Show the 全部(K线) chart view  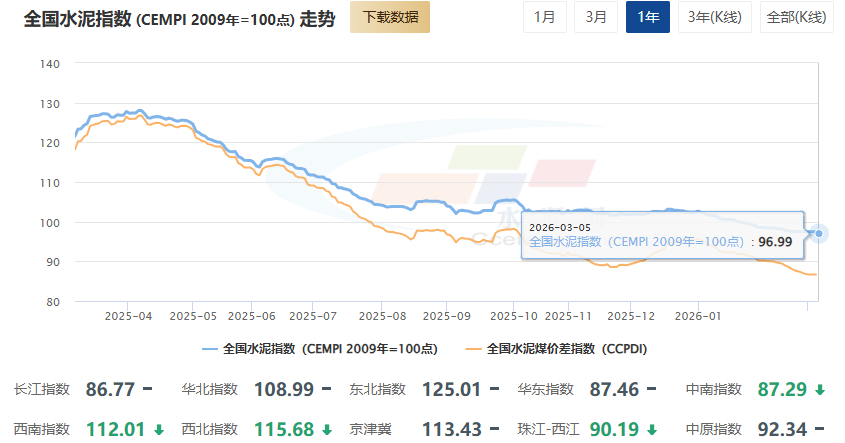point(795,17)
